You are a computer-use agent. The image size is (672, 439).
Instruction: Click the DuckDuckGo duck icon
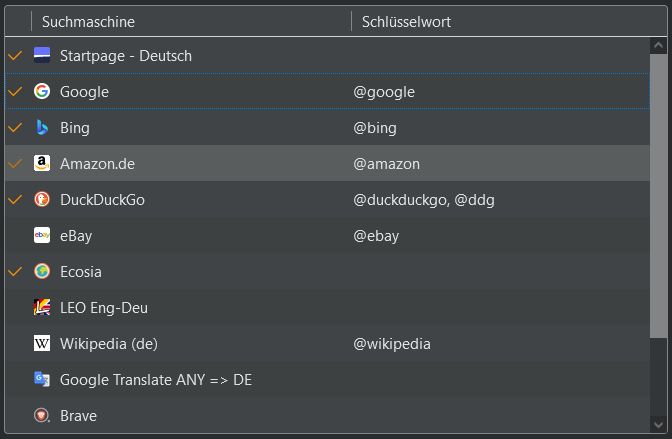click(x=42, y=199)
